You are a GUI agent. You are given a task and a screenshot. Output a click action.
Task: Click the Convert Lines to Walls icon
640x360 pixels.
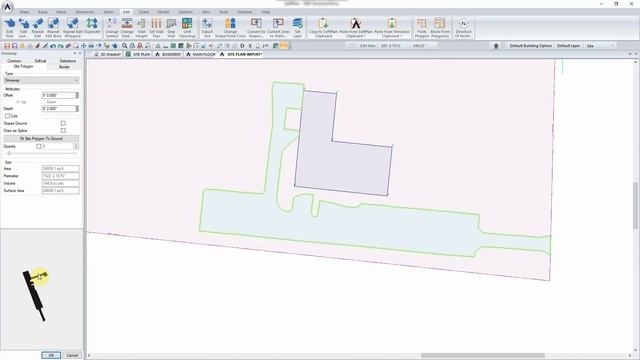(278, 27)
